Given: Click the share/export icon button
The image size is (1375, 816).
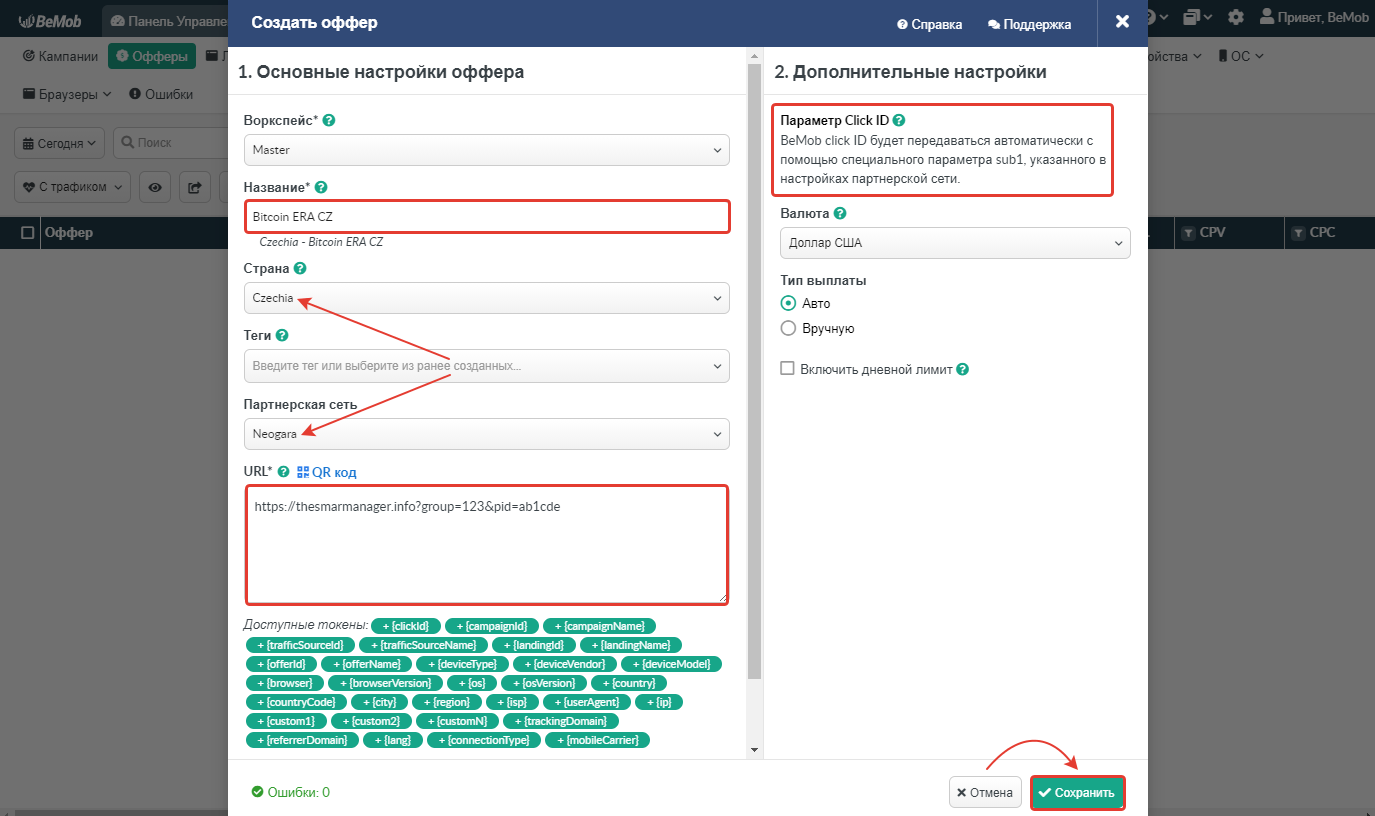Looking at the screenshot, I should 194,186.
